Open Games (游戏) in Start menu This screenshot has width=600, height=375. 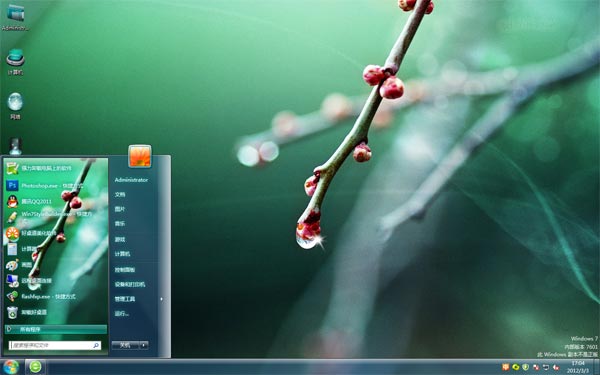point(120,239)
